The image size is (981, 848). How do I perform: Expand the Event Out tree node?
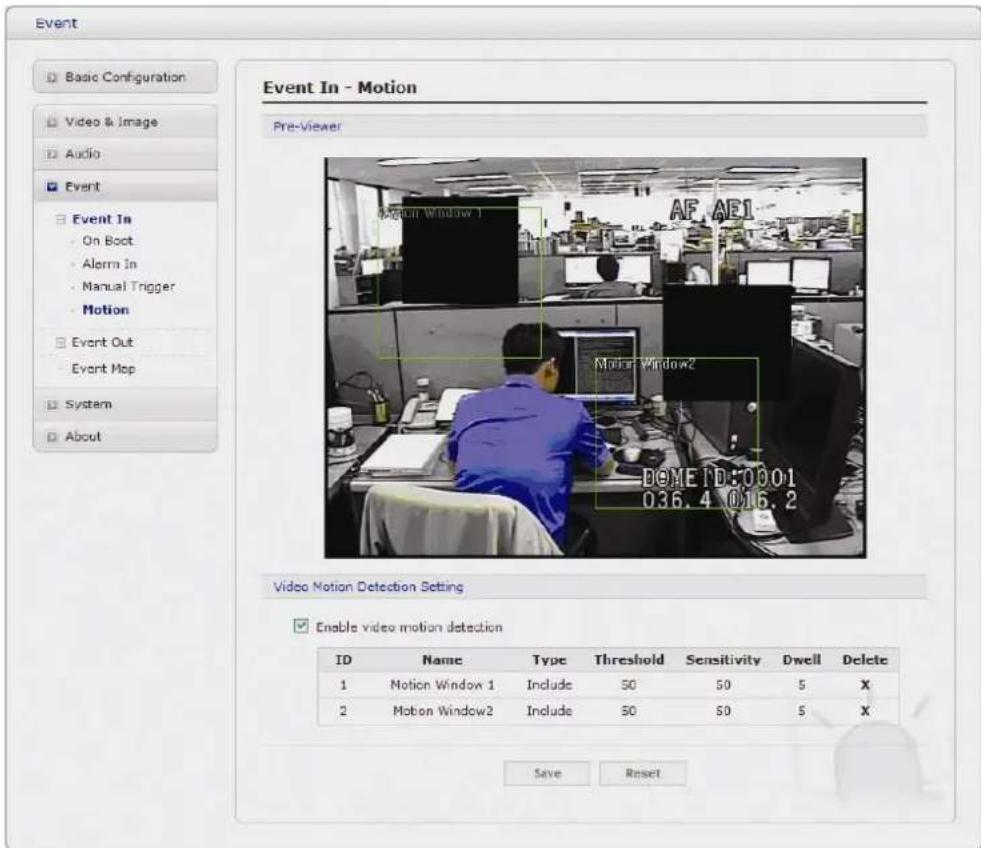(x=61, y=342)
